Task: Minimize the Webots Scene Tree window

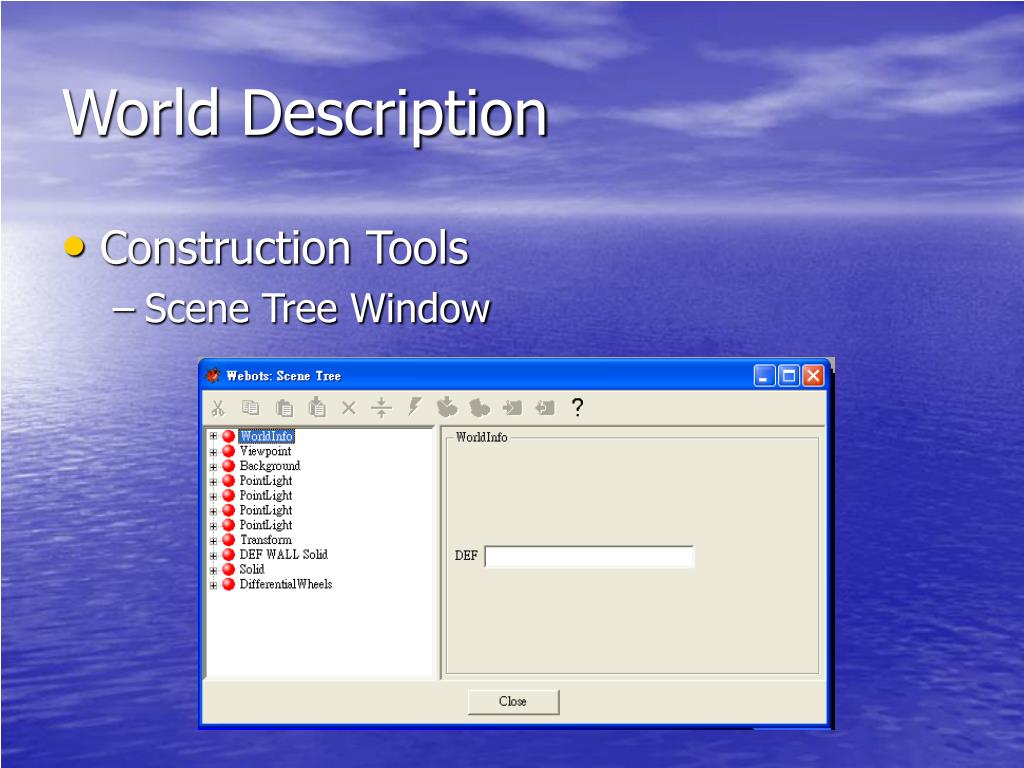Action: [x=764, y=376]
